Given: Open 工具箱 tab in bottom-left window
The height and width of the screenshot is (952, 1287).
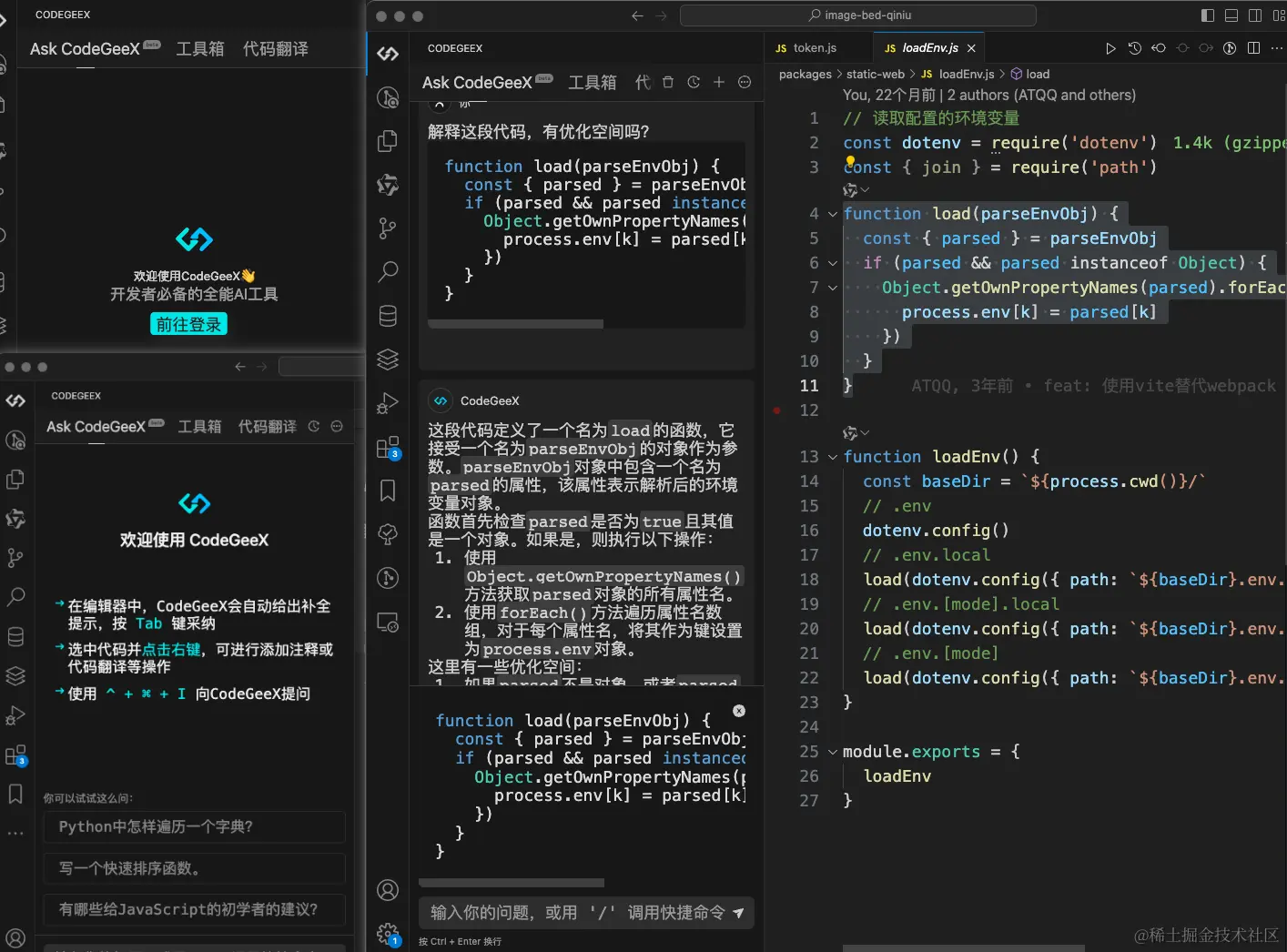Looking at the screenshot, I should point(199,426).
